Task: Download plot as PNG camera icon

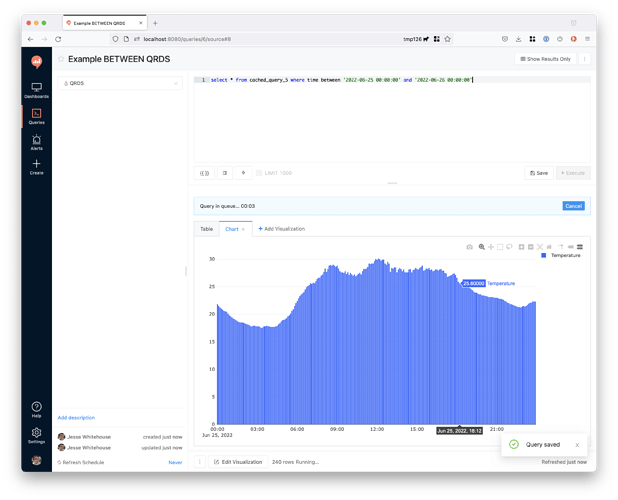Action: [469, 247]
